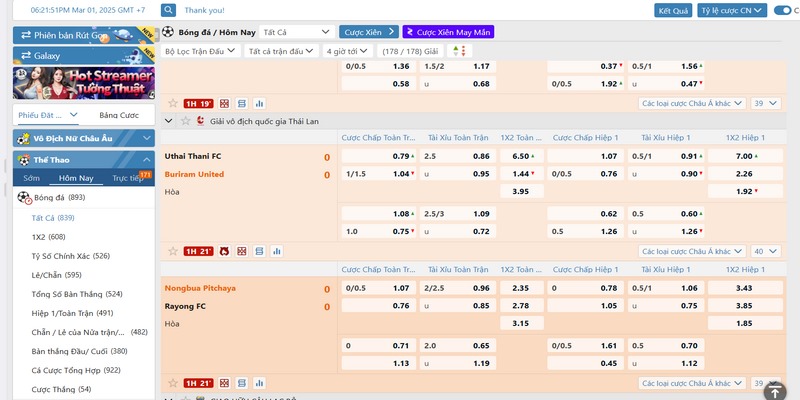
Task: Open lineup icon in the top match row
Action: click(x=224, y=103)
